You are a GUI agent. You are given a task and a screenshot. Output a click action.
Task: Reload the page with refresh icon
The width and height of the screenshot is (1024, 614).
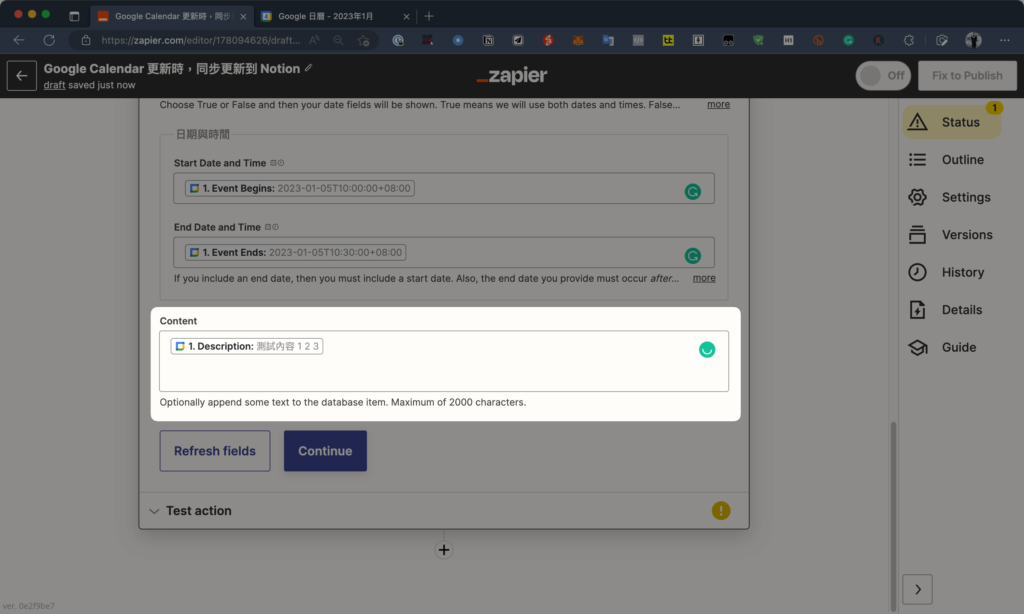49,40
